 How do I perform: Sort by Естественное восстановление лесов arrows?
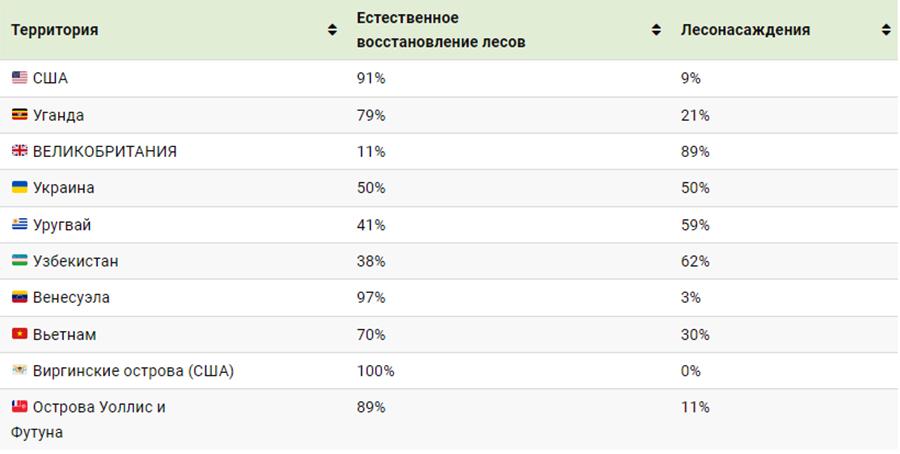click(656, 30)
